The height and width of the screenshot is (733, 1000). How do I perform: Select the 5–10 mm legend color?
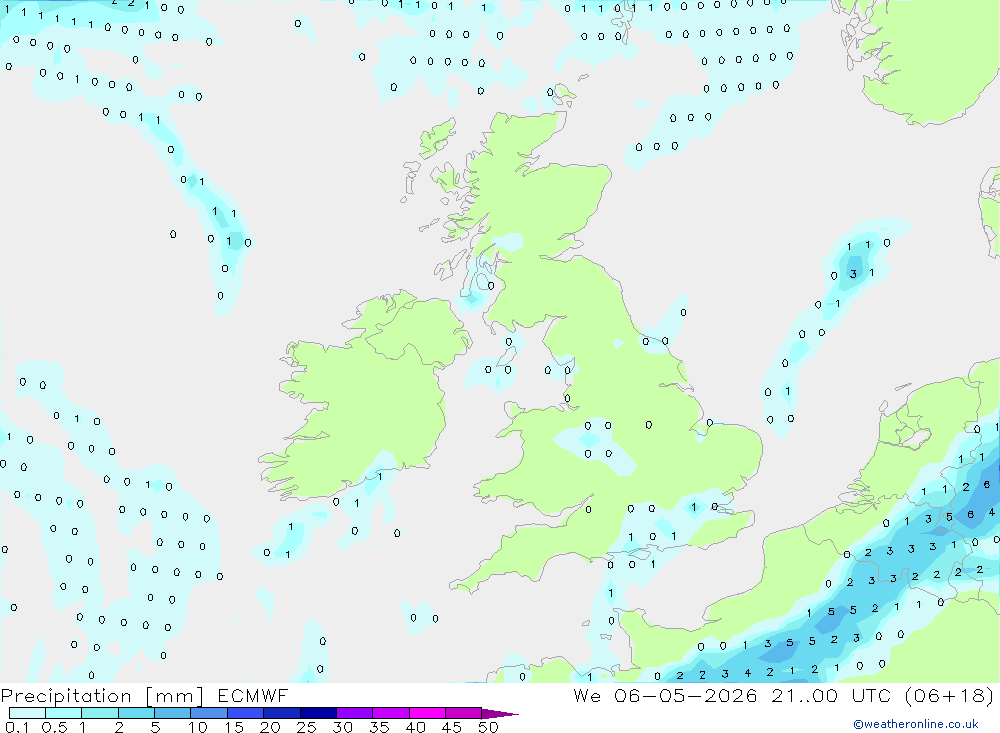coord(172,713)
